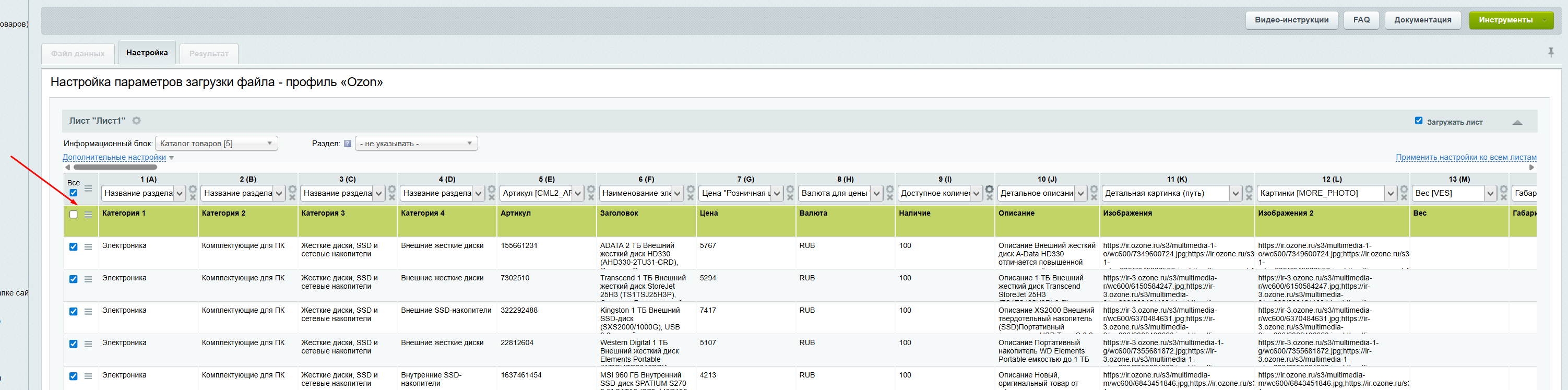Check the Категория 1 header row checkbox
Viewport: 1568px width, 390px height.
(74, 214)
